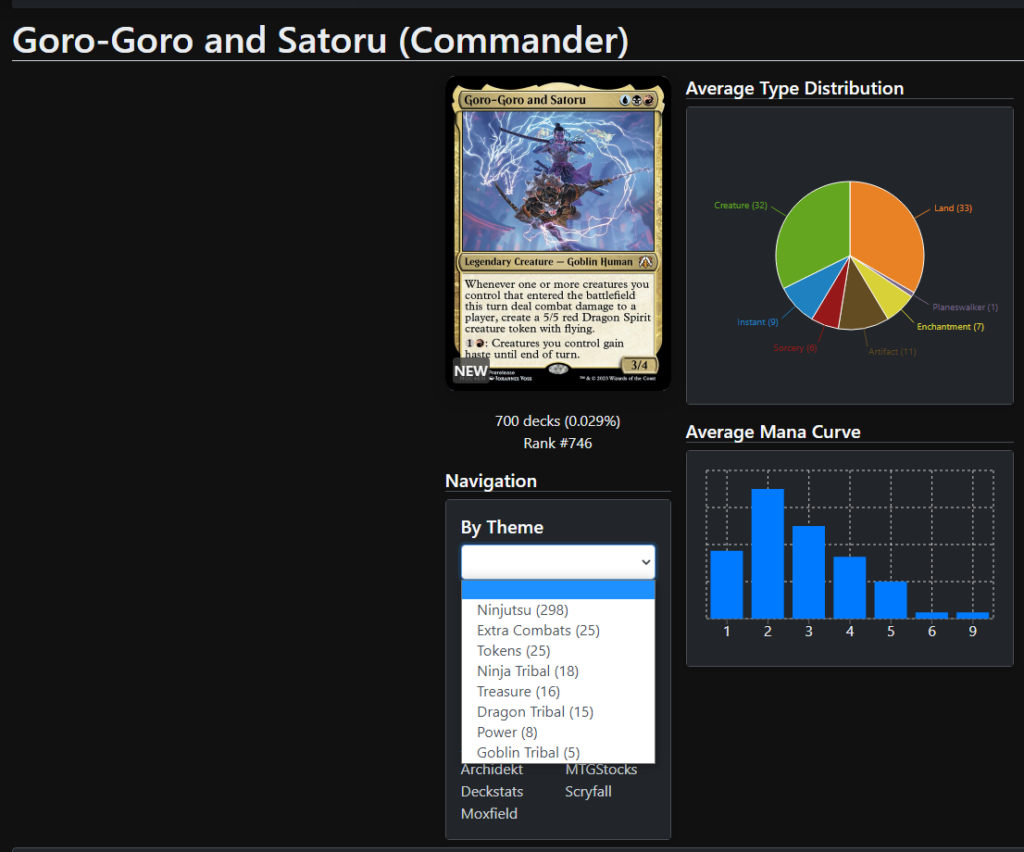Viewport: 1024px width, 852px height.
Task: Select Power (8) theme option
Action: point(507,732)
